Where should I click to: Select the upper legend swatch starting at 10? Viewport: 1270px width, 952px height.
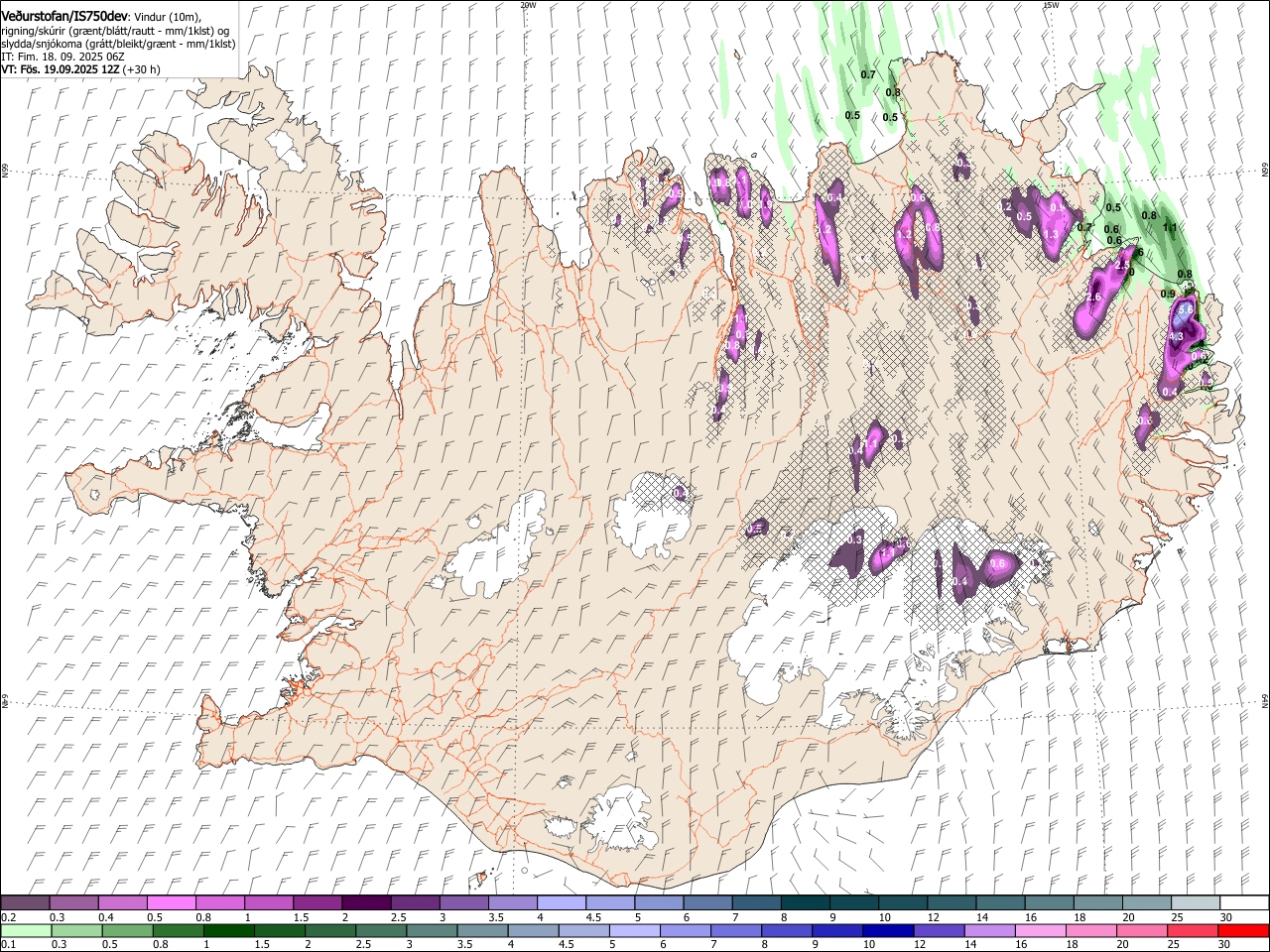(x=902, y=902)
